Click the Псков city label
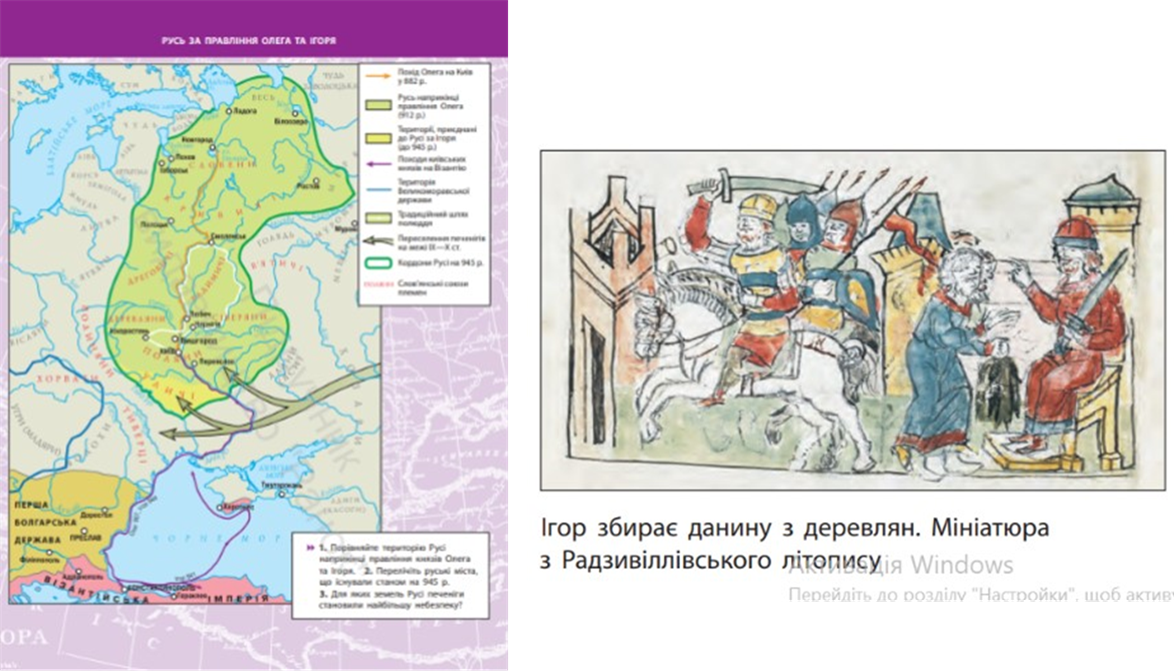 pos(183,158)
